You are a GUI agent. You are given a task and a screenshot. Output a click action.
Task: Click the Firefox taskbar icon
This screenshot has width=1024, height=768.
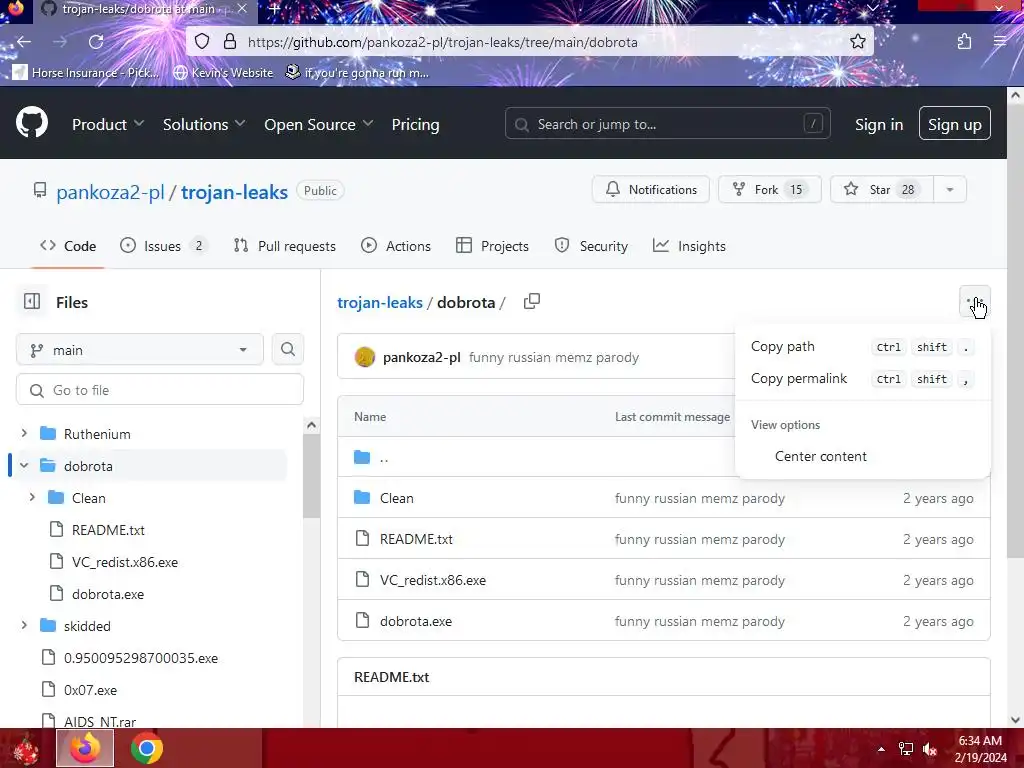86,748
